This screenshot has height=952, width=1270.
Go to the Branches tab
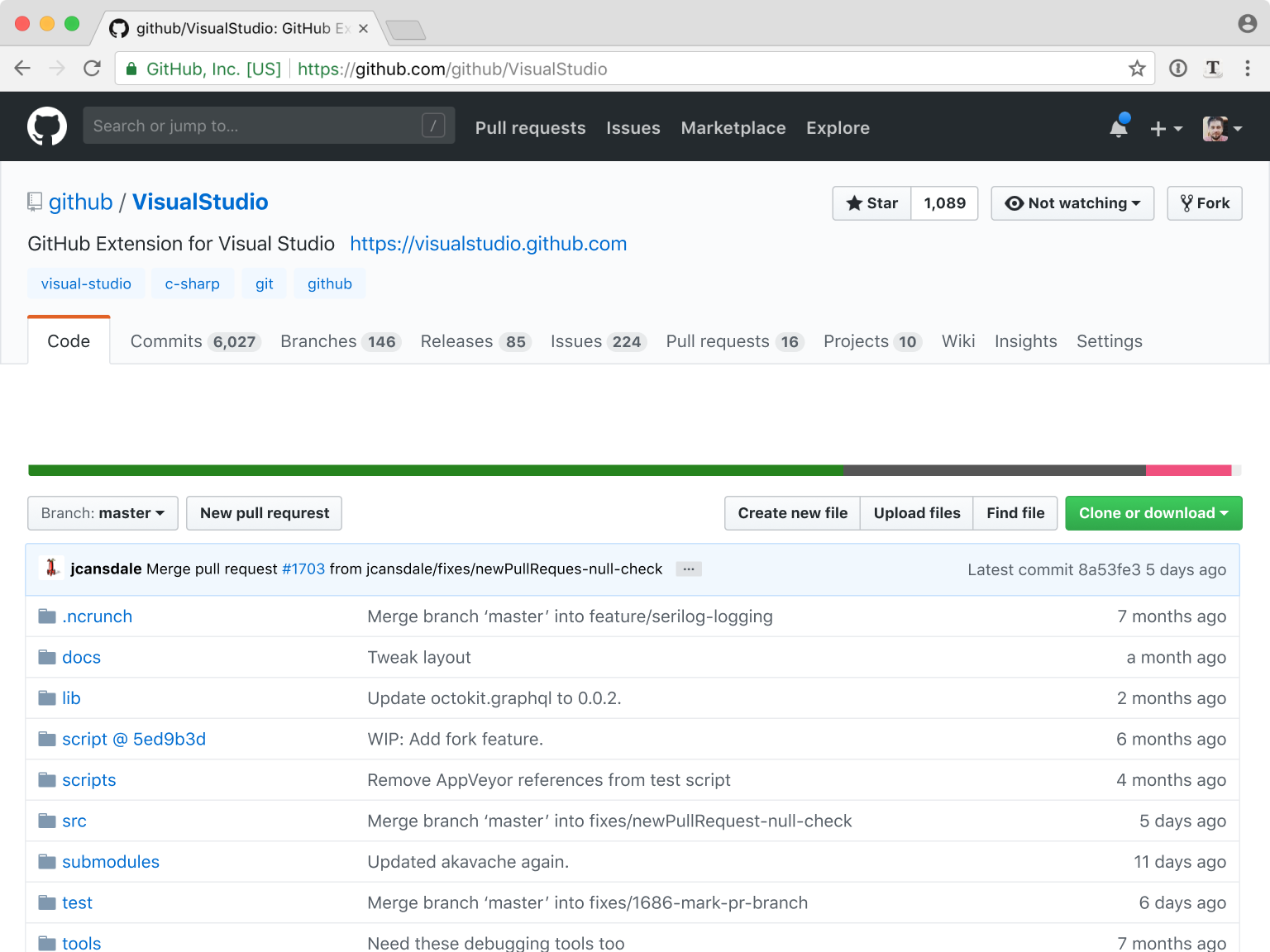pos(340,341)
